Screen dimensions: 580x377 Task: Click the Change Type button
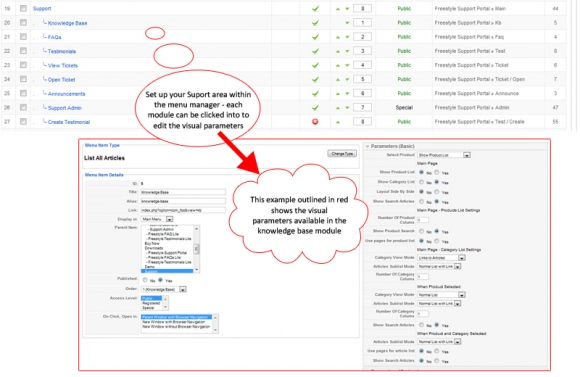click(342, 154)
